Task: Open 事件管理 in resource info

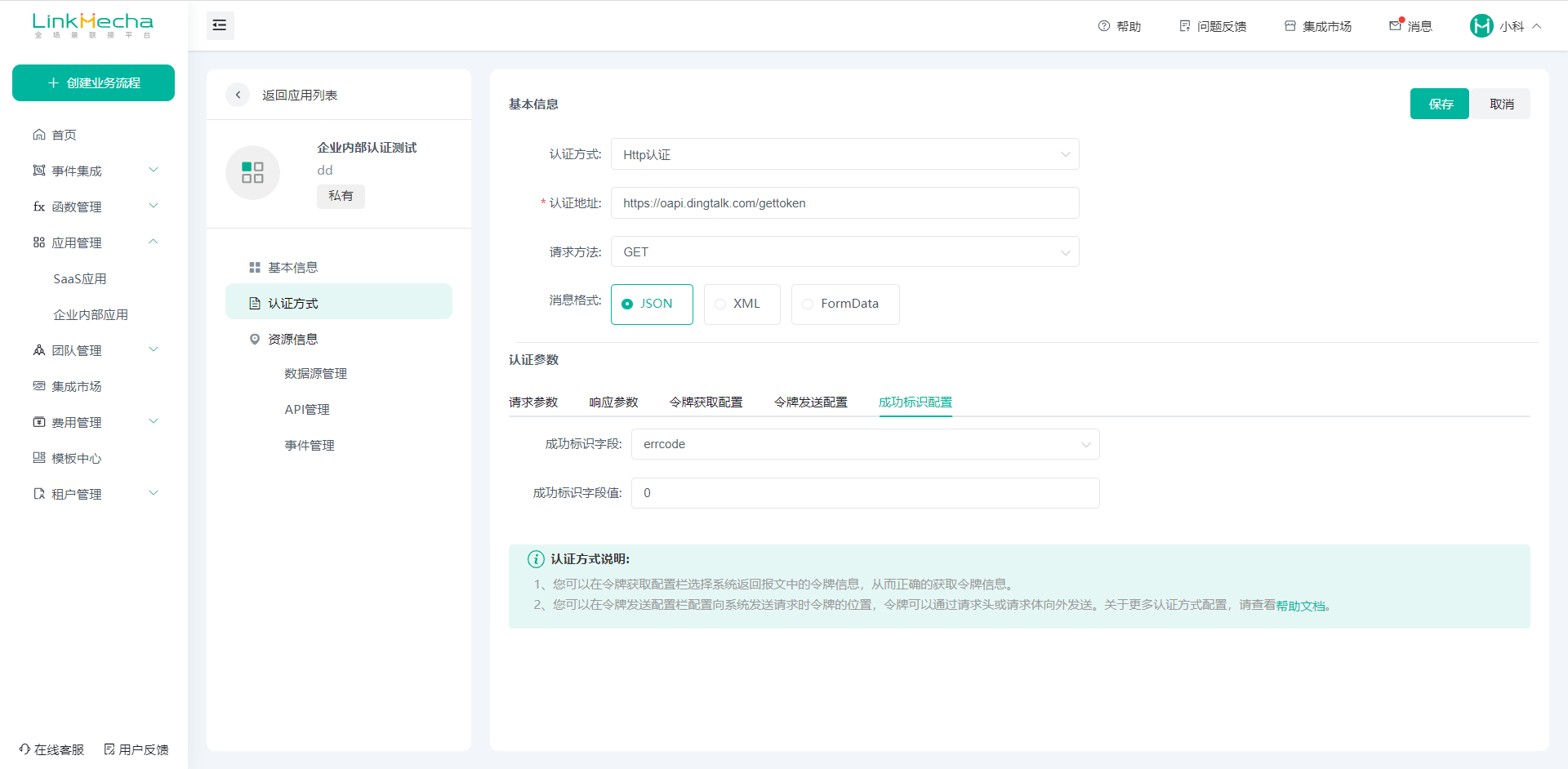Action: 310,445
